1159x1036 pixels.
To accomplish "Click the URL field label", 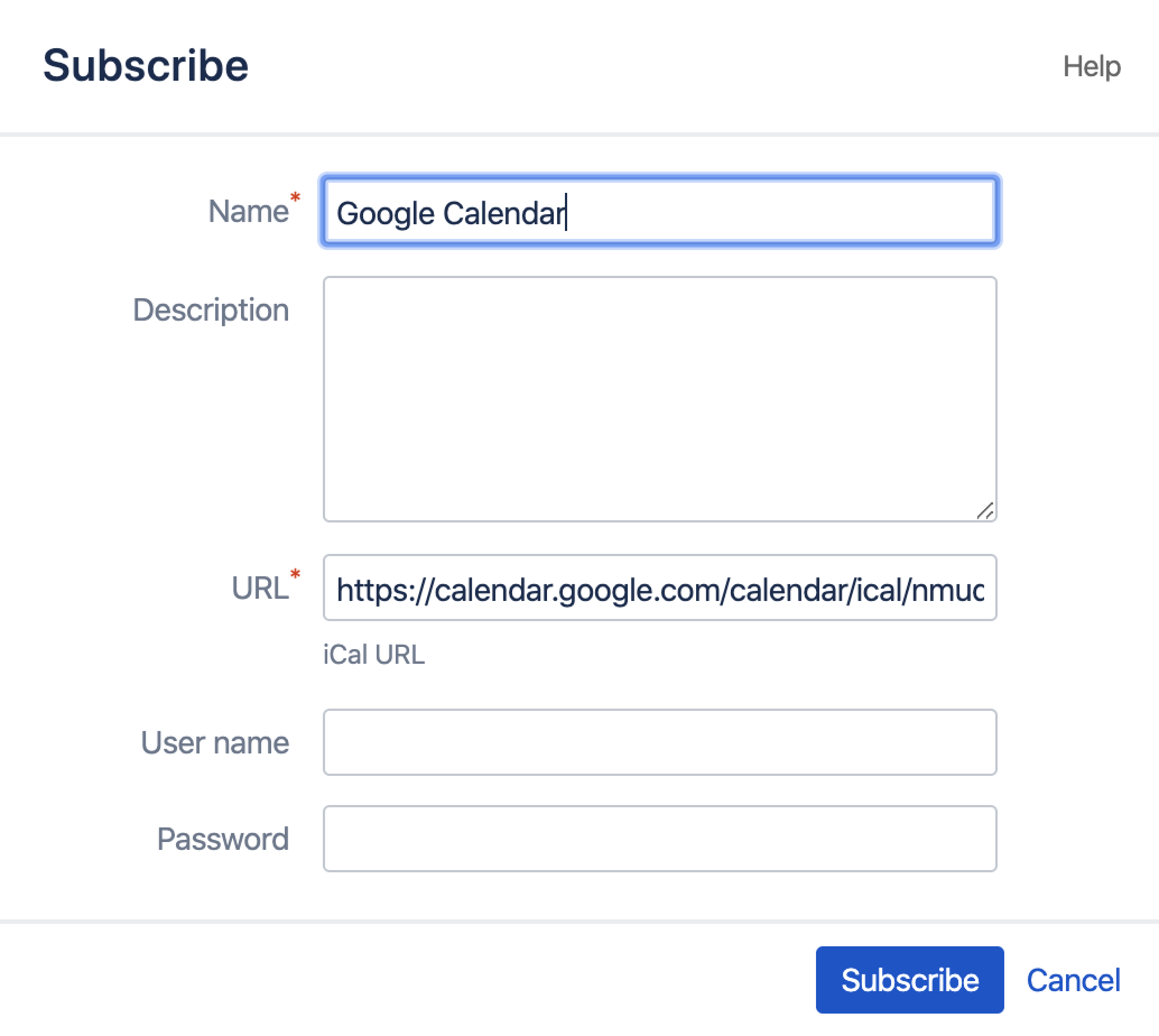I will 259,588.
